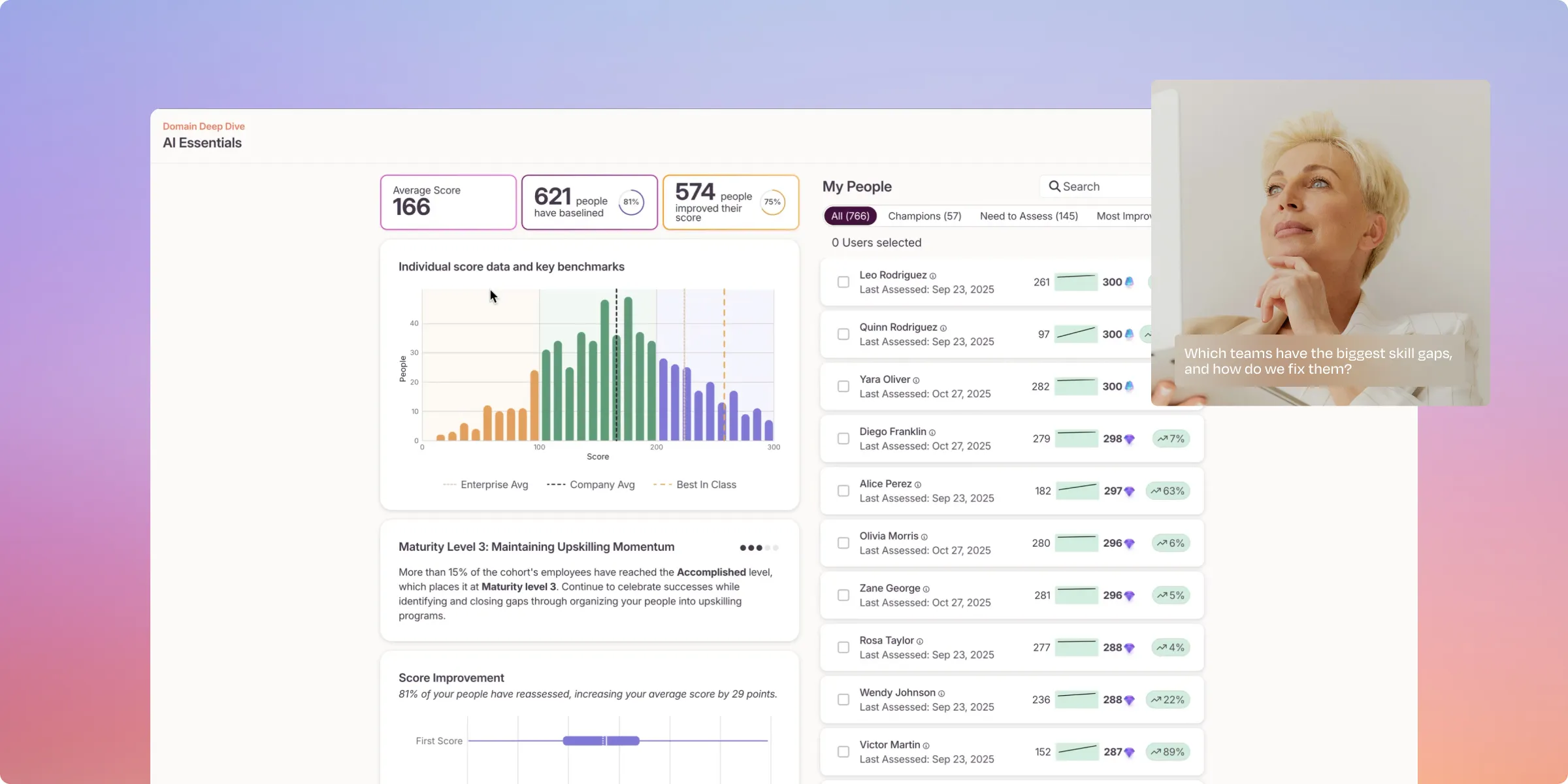This screenshot has width=1568, height=784.
Task: Click the gem badge next to Diego Franklin's 298
Action: coord(1129,439)
